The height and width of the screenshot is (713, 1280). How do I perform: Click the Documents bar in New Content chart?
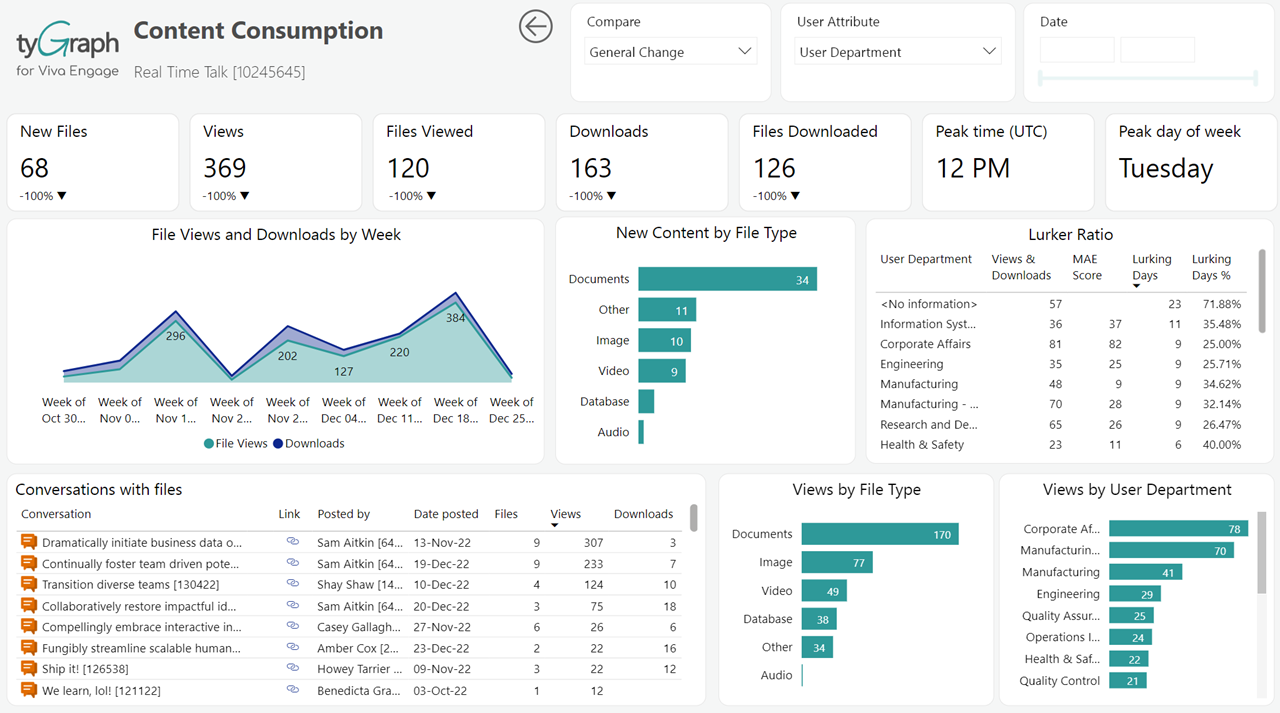pyautogui.click(x=727, y=279)
